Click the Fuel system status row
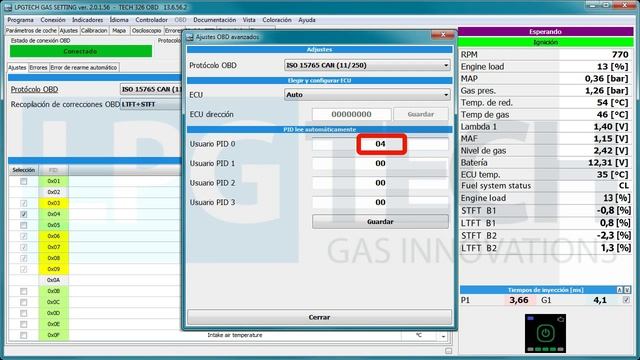 [x=546, y=186]
